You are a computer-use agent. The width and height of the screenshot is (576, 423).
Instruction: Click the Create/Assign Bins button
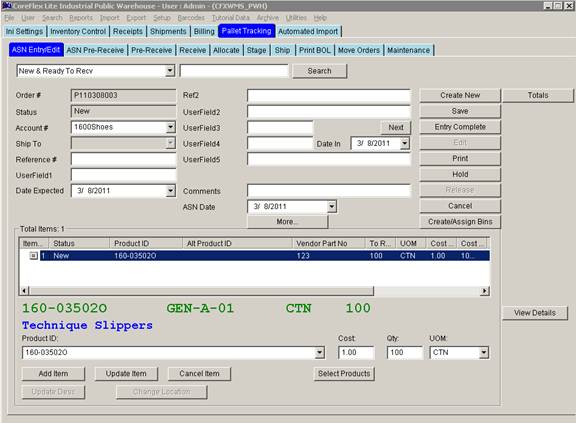tap(460, 221)
